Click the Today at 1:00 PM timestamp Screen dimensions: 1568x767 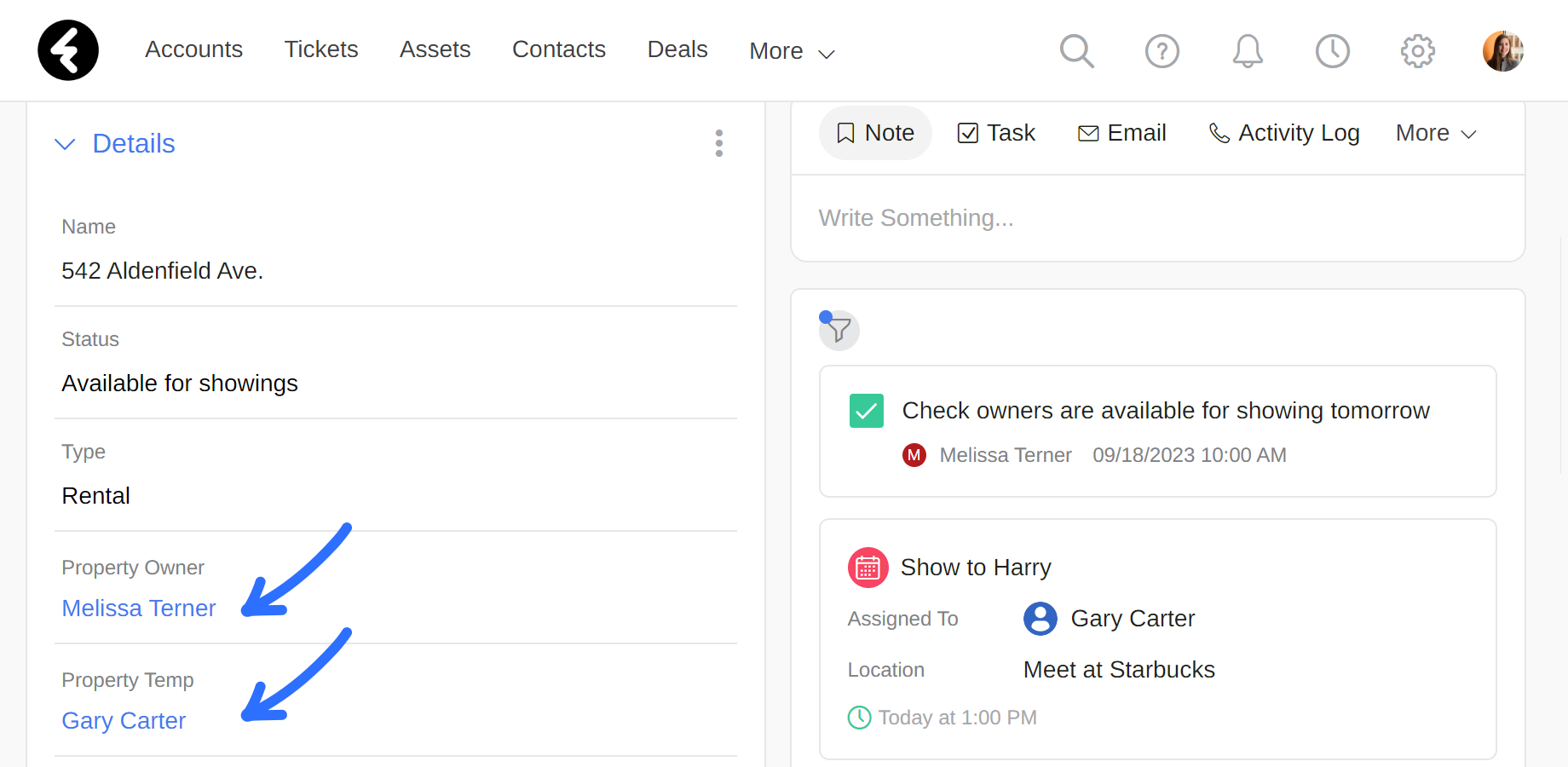[x=958, y=718]
